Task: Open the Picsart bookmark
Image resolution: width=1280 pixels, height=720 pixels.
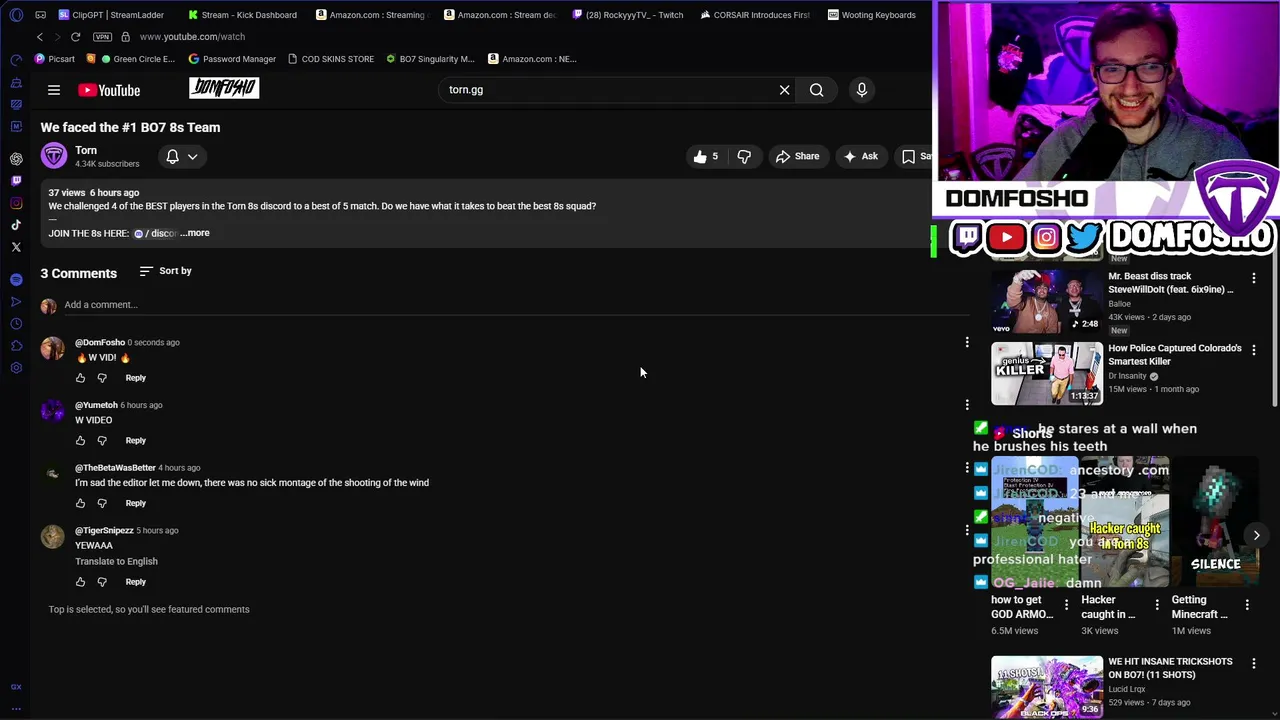Action: click(54, 59)
